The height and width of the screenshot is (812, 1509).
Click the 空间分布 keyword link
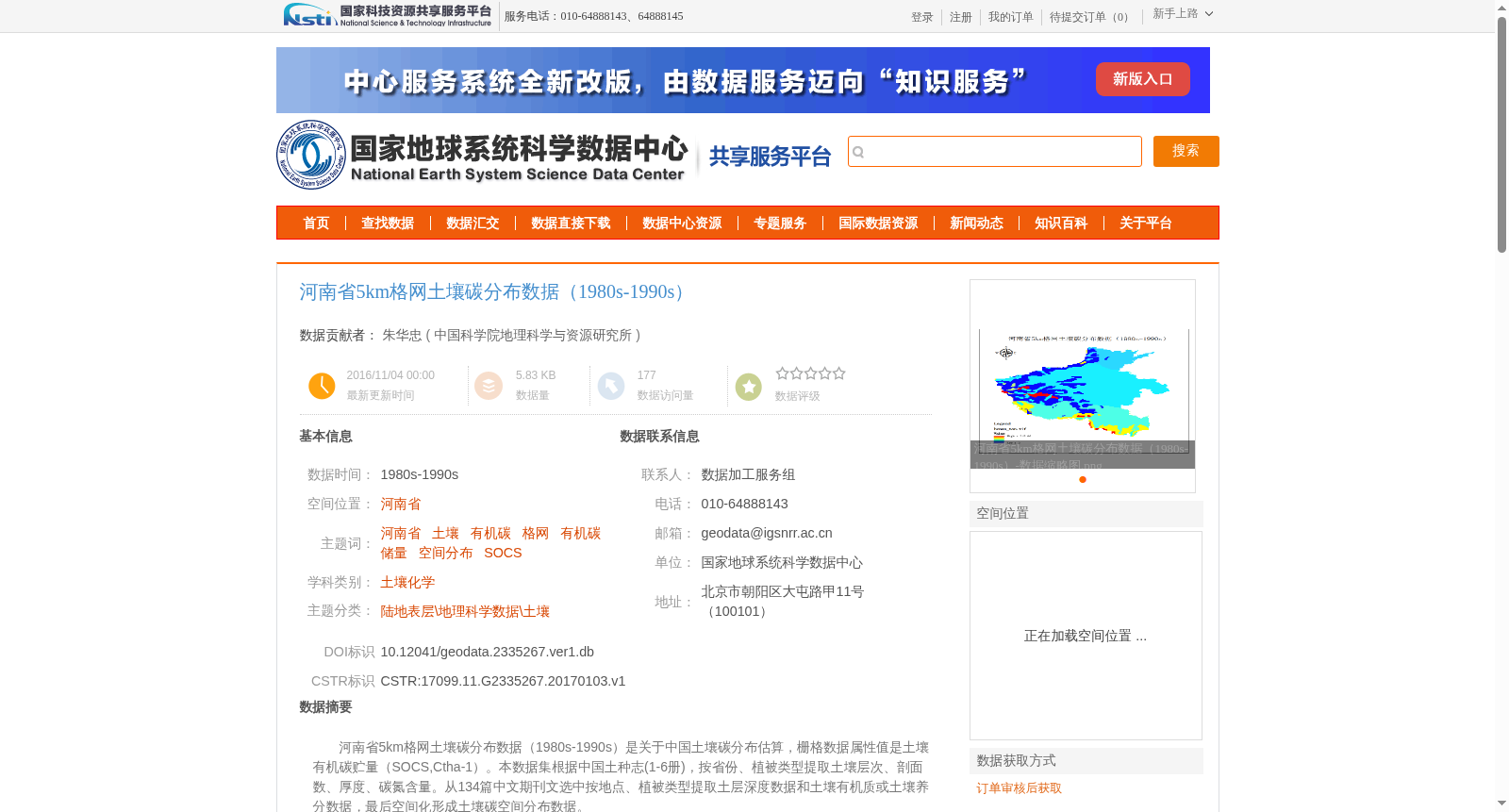pos(446,554)
